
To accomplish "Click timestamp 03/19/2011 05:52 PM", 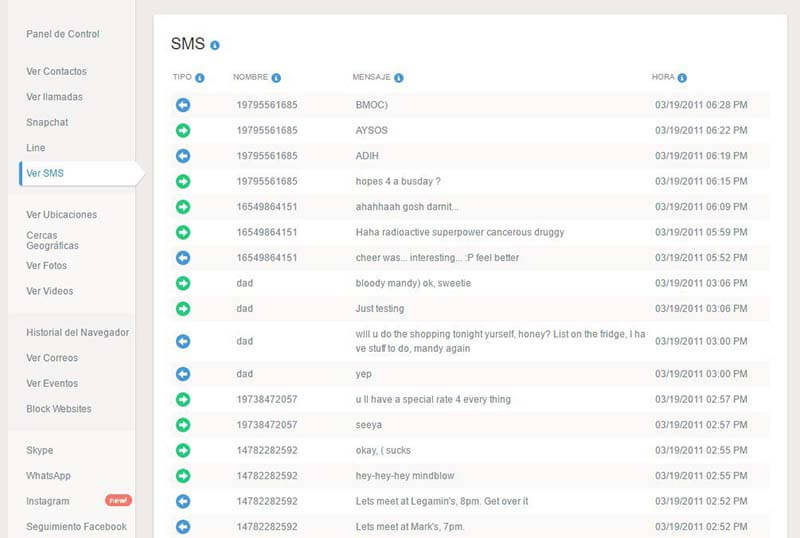I will tap(702, 258).
